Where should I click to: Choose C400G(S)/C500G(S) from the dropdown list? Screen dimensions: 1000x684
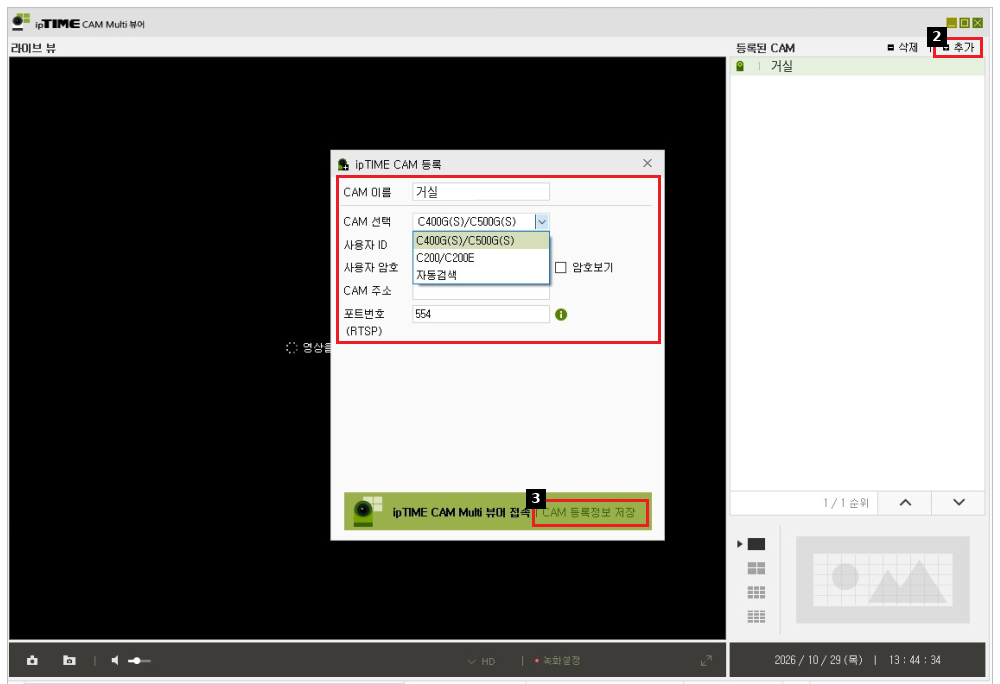[x=481, y=240]
